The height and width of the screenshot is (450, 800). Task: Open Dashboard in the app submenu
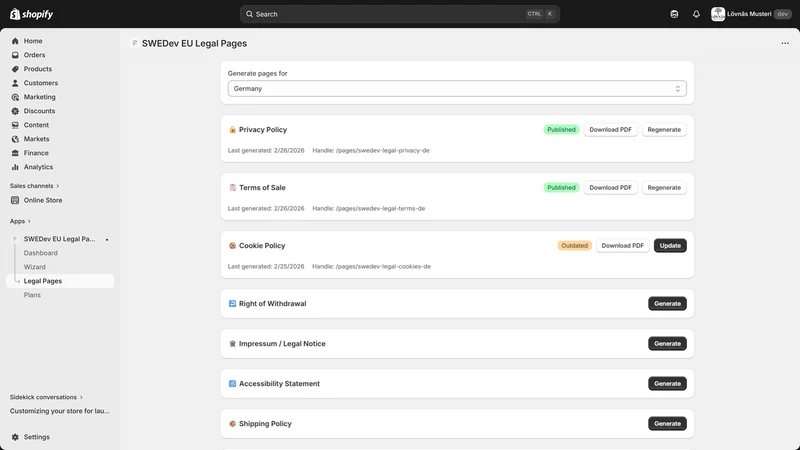[40, 253]
